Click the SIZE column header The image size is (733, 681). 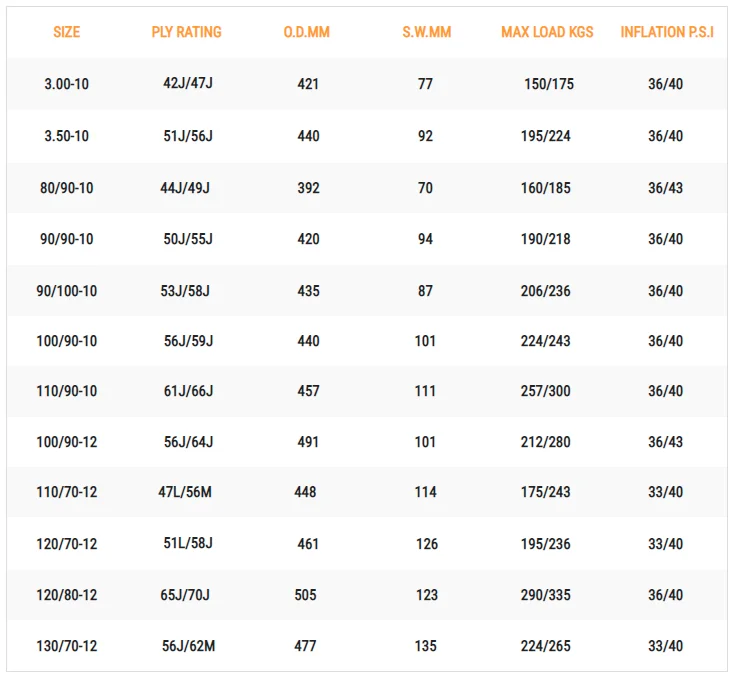(x=66, y=32)
